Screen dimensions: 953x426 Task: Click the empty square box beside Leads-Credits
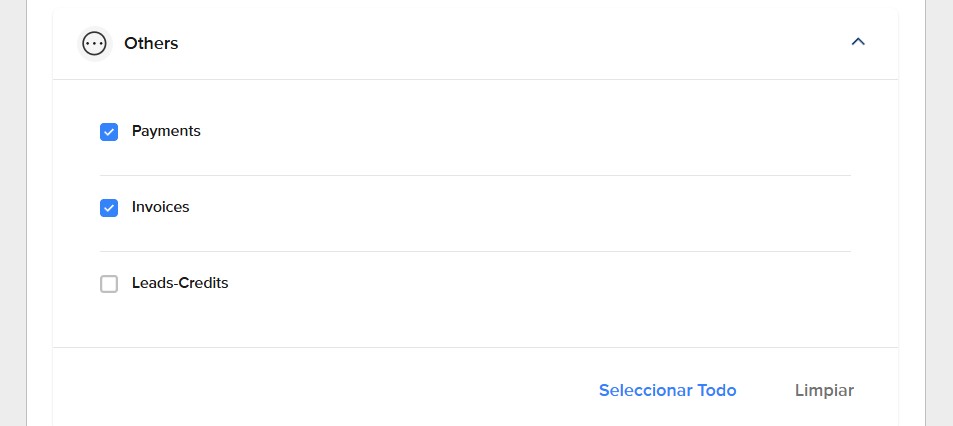(109, 284)
